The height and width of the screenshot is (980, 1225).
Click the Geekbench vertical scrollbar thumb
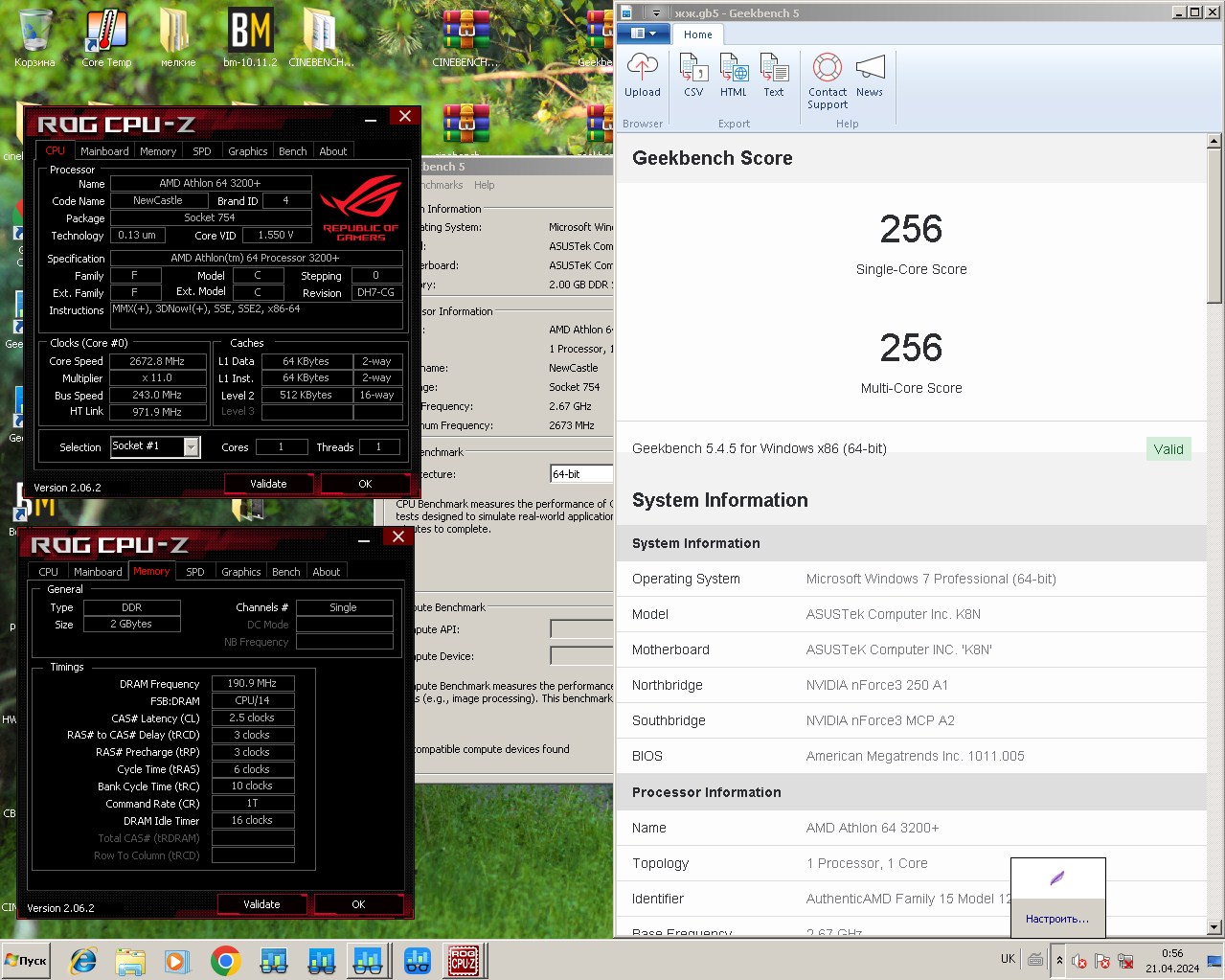(1214, 228)
